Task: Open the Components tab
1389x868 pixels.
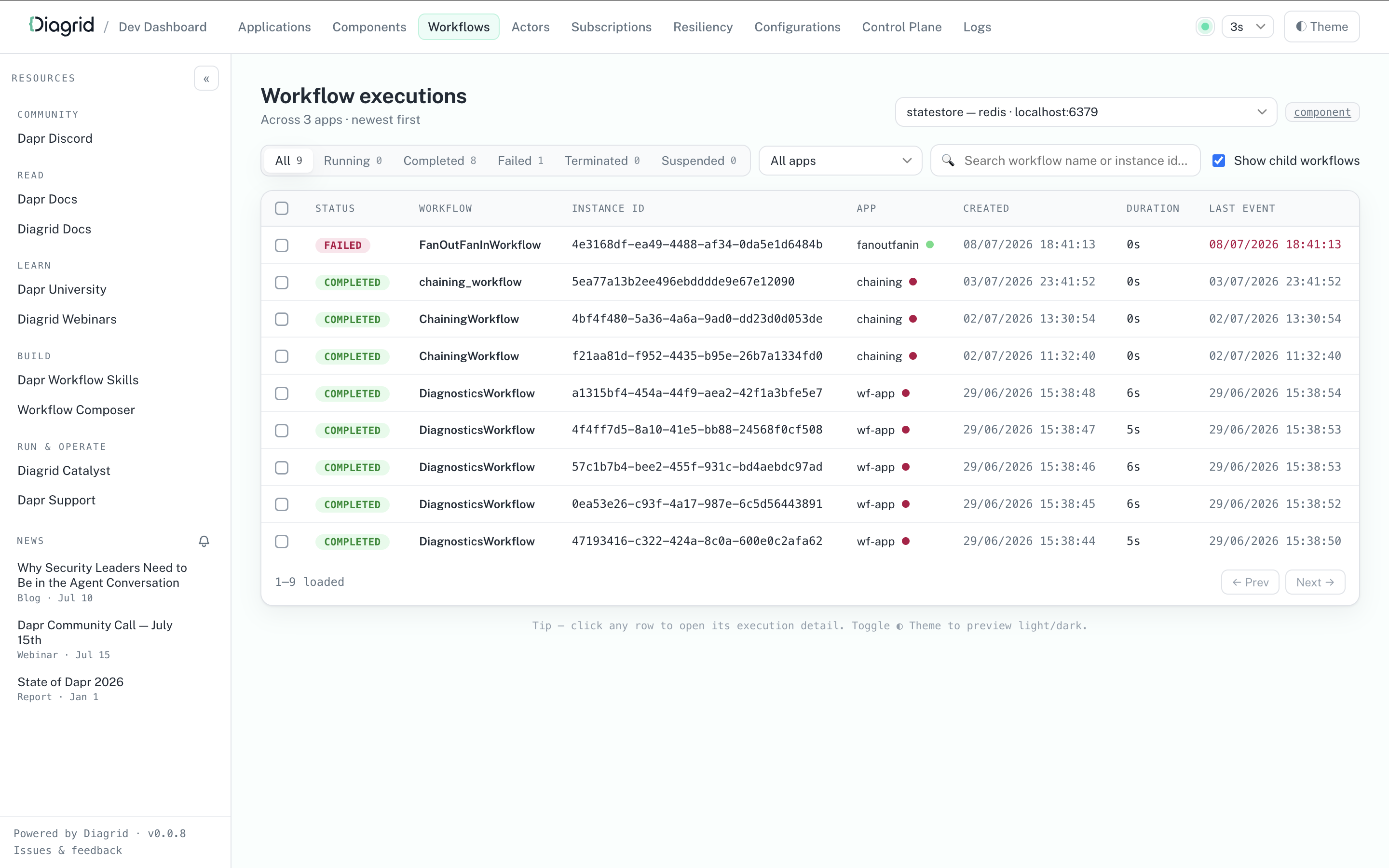Action: pyautogui.click(x=369, y=27)
